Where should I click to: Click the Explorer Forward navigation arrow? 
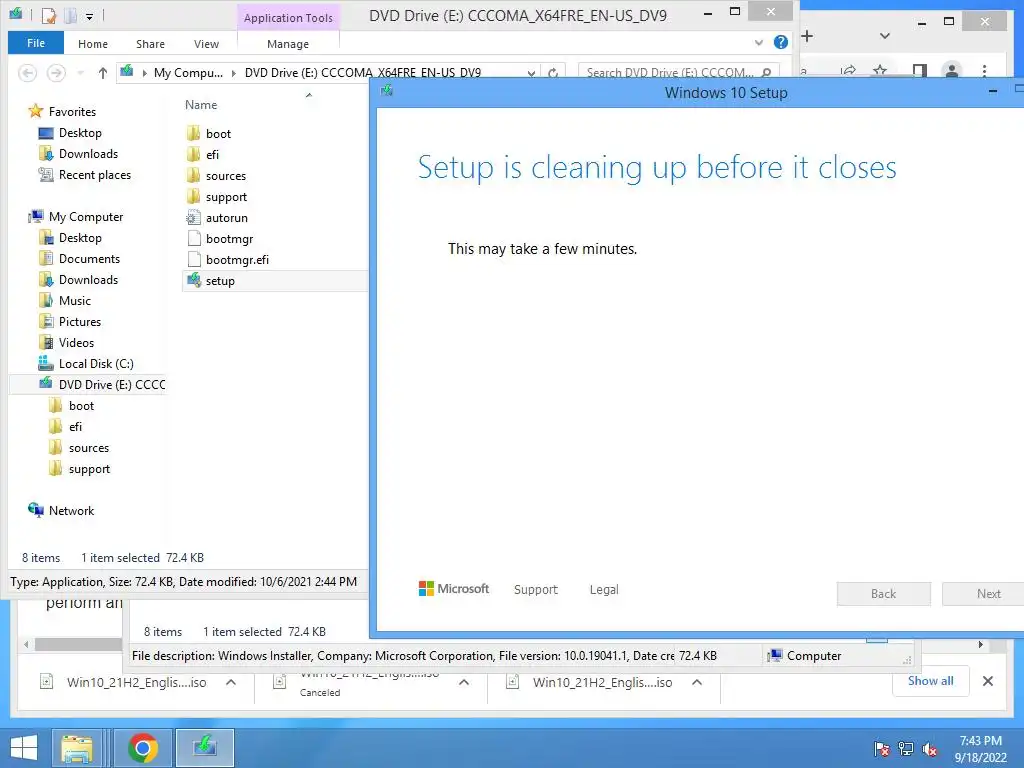point(56,72)
